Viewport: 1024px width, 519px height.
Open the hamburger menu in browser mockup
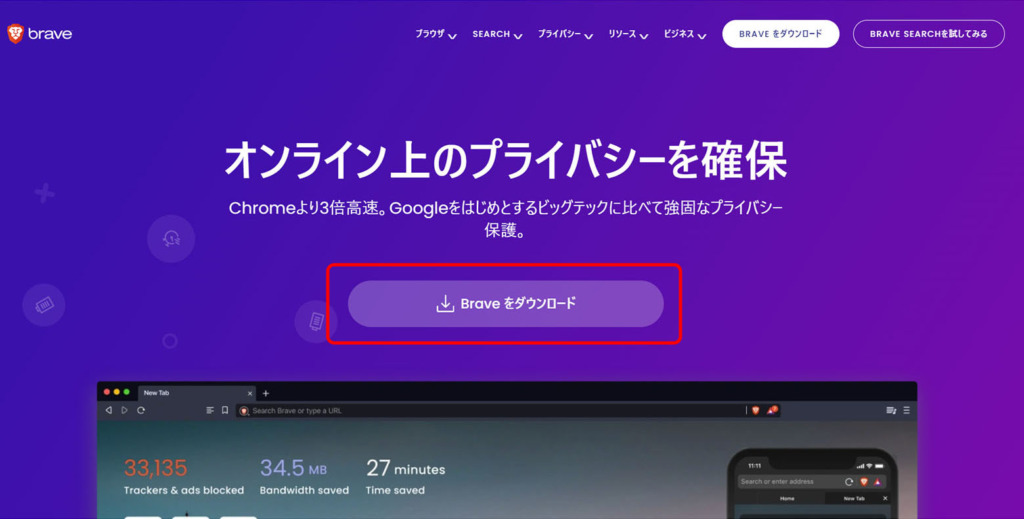906,410
